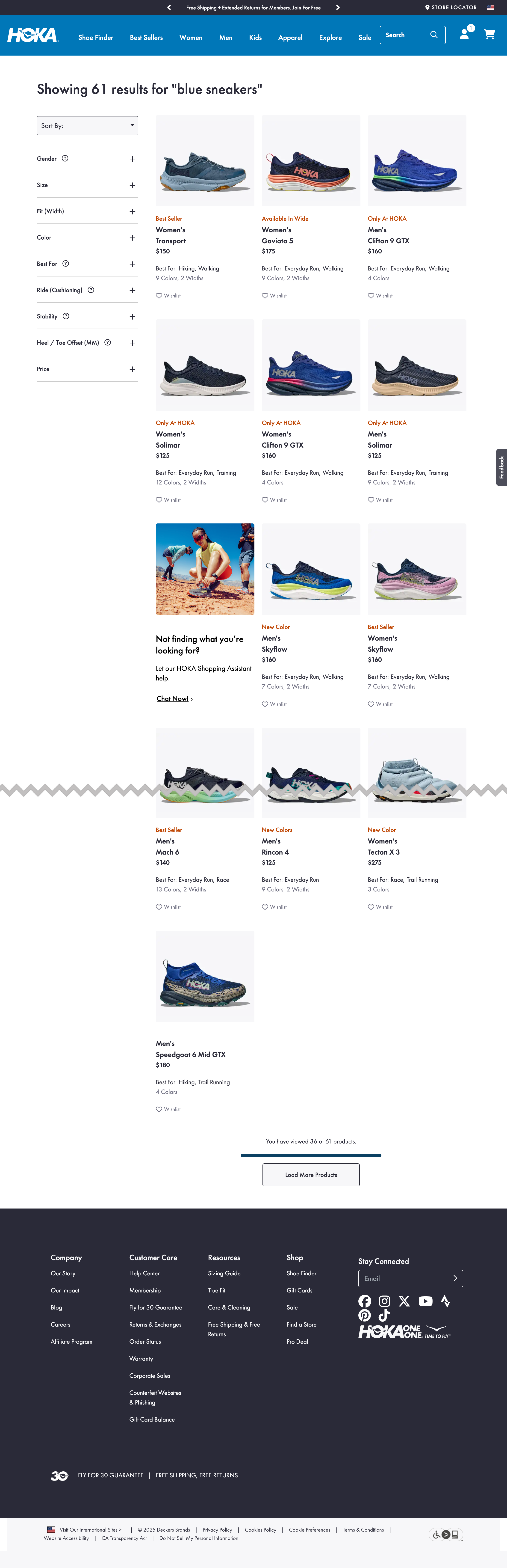Expand the Price filter section
Image resolution: width=507 pixels, height=1568 pixels.
click(x=87, y=369)
